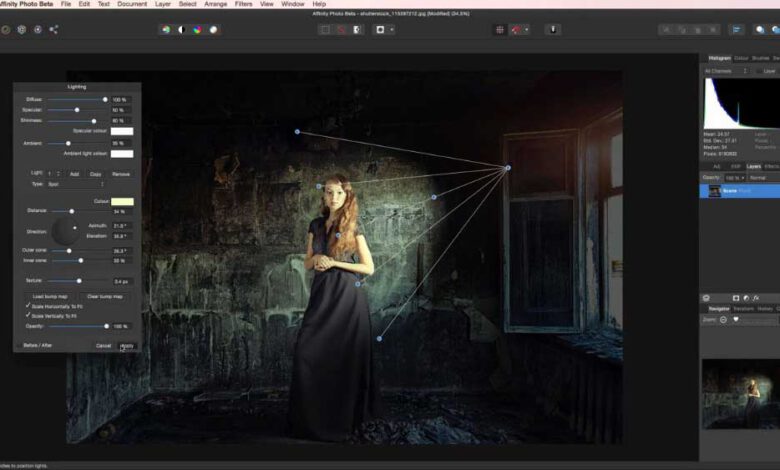The image size is (780, 470).
Task: Apply Auto Contrast from the toolbar
Action: pyautogui.click(x=182, y=30)
